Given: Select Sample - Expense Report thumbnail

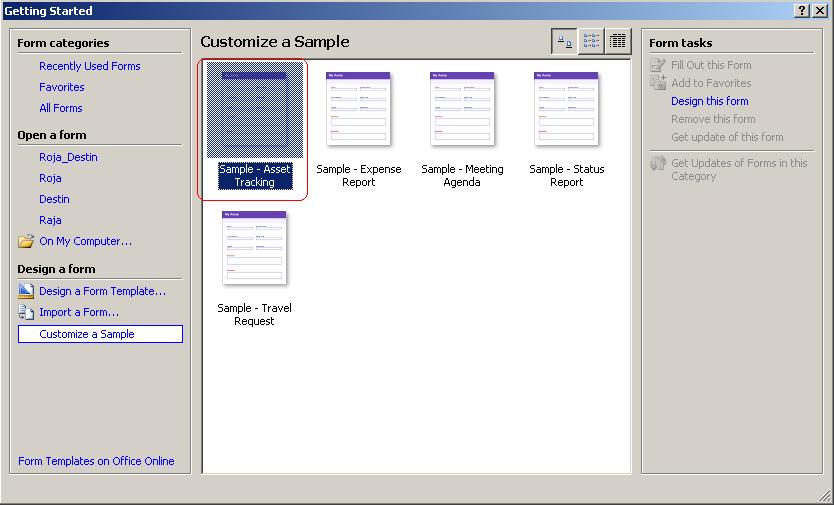Looking at the screenshot, I should coord(358,110).
